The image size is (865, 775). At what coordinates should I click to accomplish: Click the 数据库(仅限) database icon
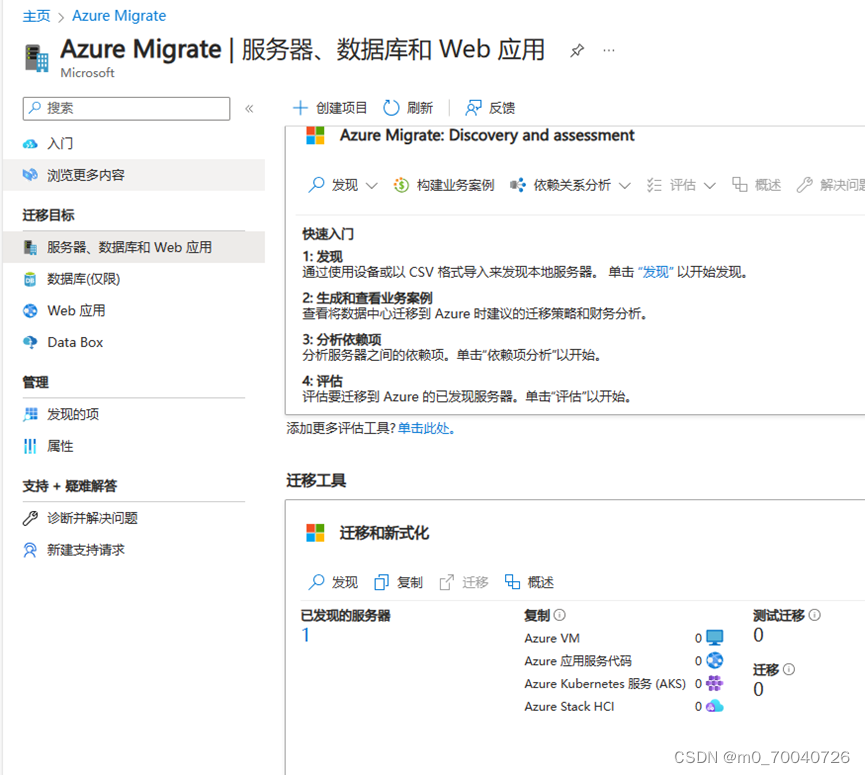30,279
